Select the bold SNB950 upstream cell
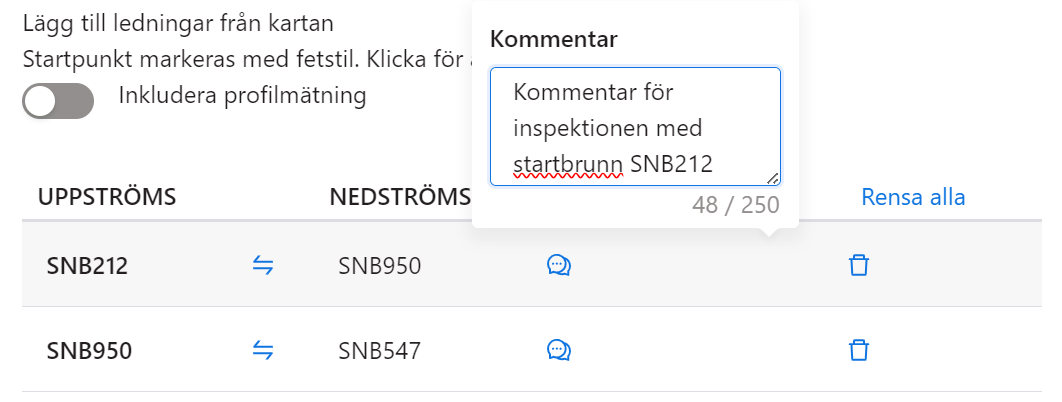The image size is (1062, 402). pos(89,351)
